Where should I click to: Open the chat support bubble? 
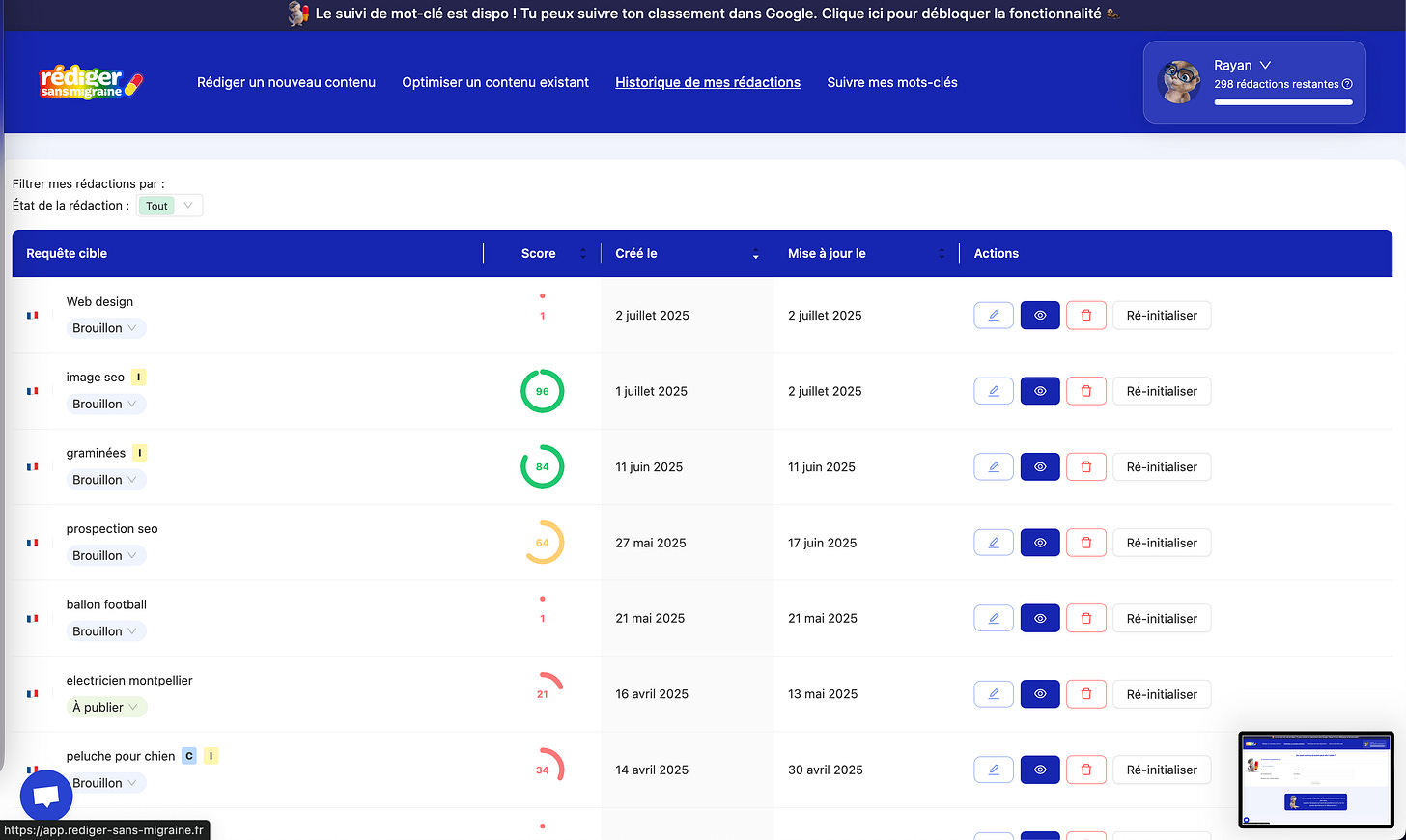[46, 796]
